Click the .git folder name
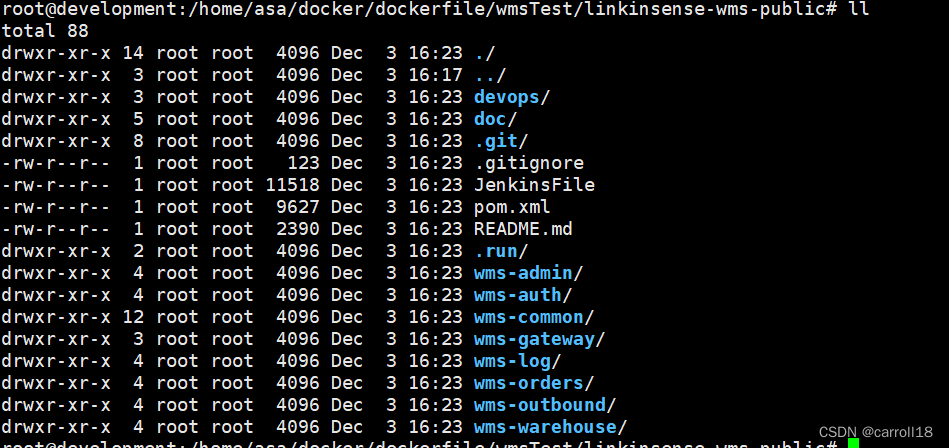 [496, 141]
